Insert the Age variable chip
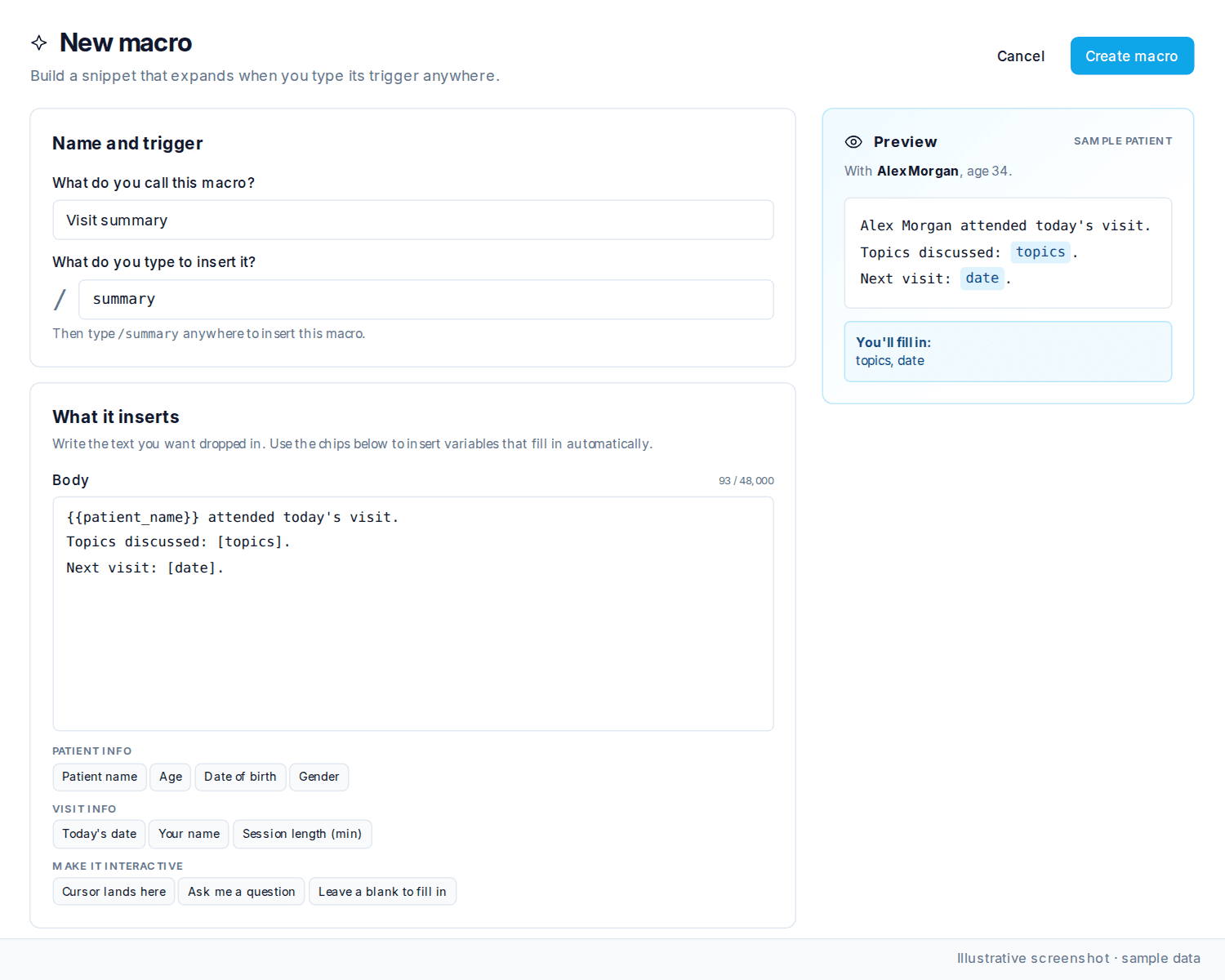 171,777
